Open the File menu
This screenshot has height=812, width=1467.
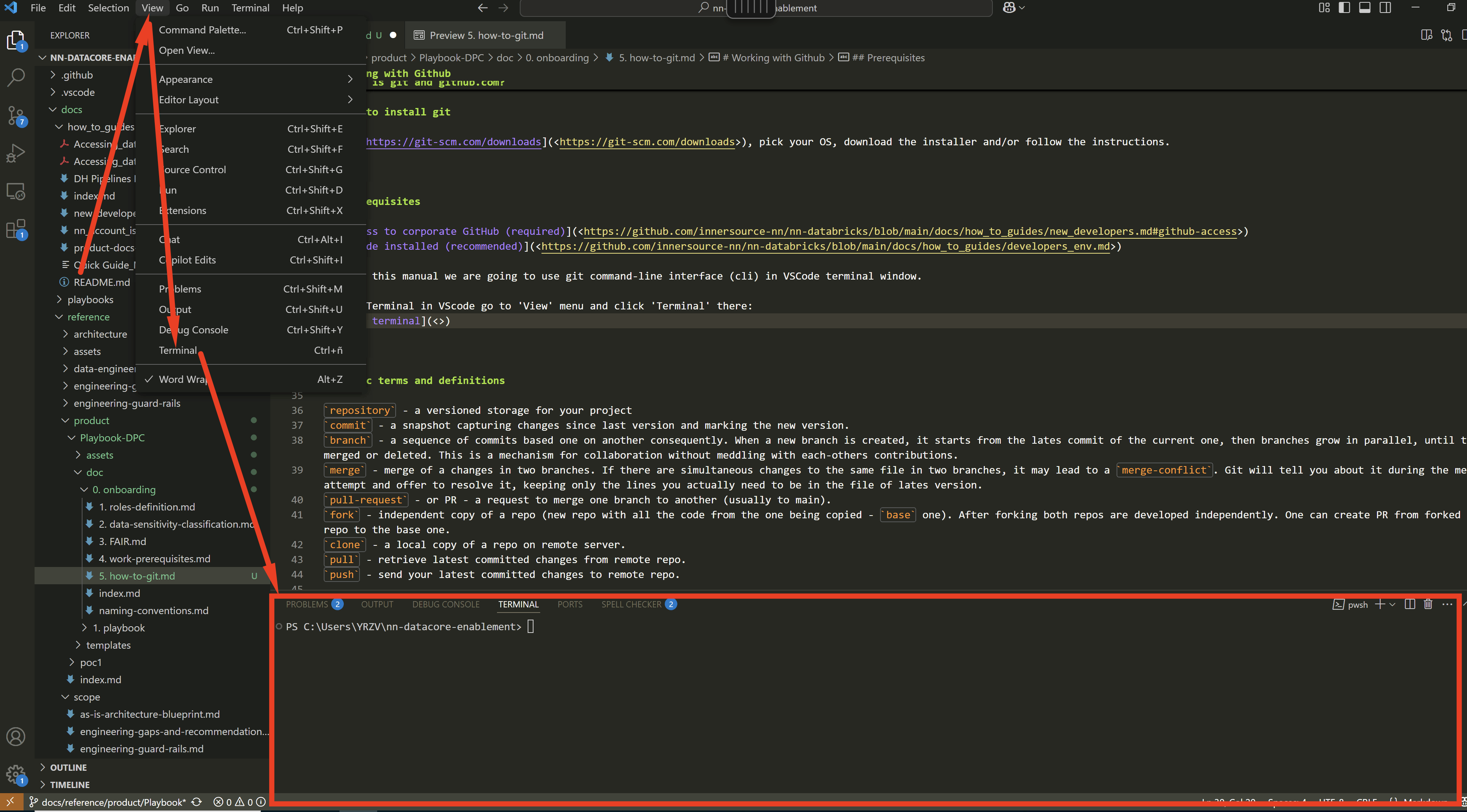coord(38,8)
